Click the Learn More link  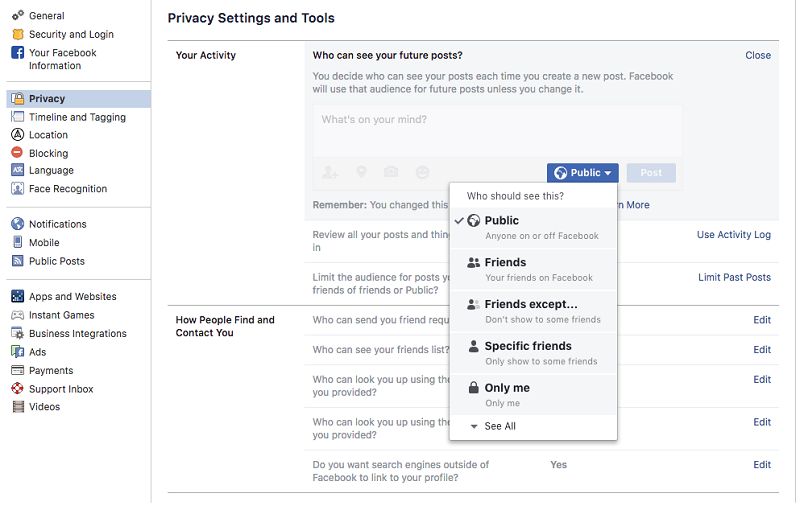pyautogui.click(x=633, y=205)
